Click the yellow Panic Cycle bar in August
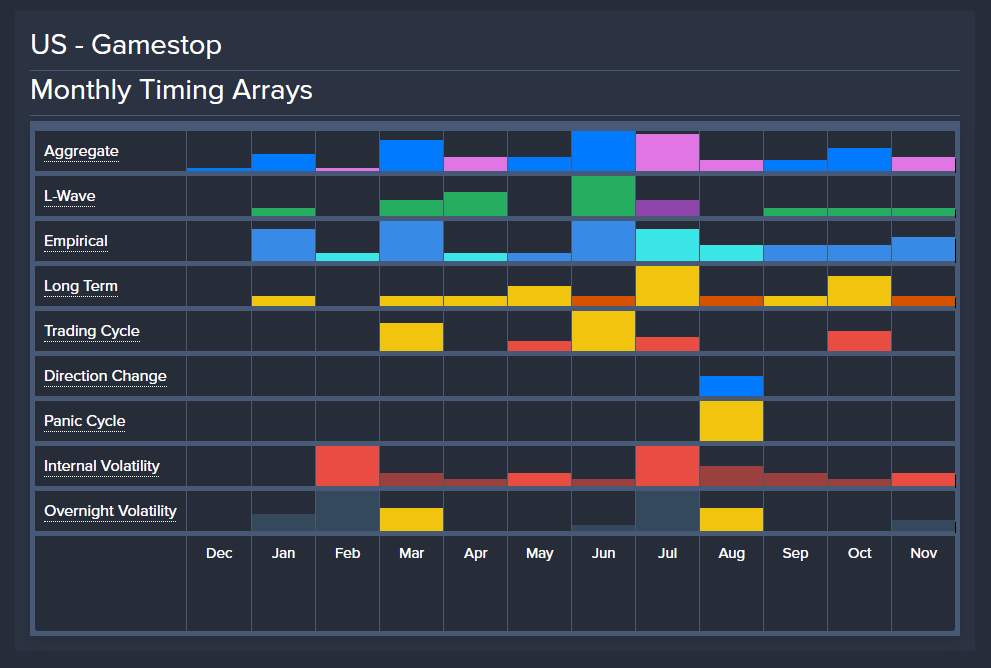 click(731, 421)
